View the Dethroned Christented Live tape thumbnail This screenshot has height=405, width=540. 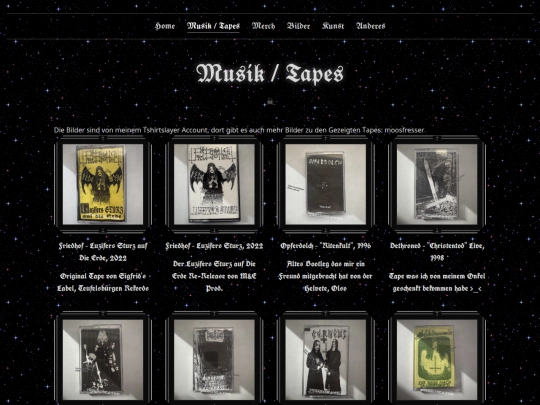point(437,184)
